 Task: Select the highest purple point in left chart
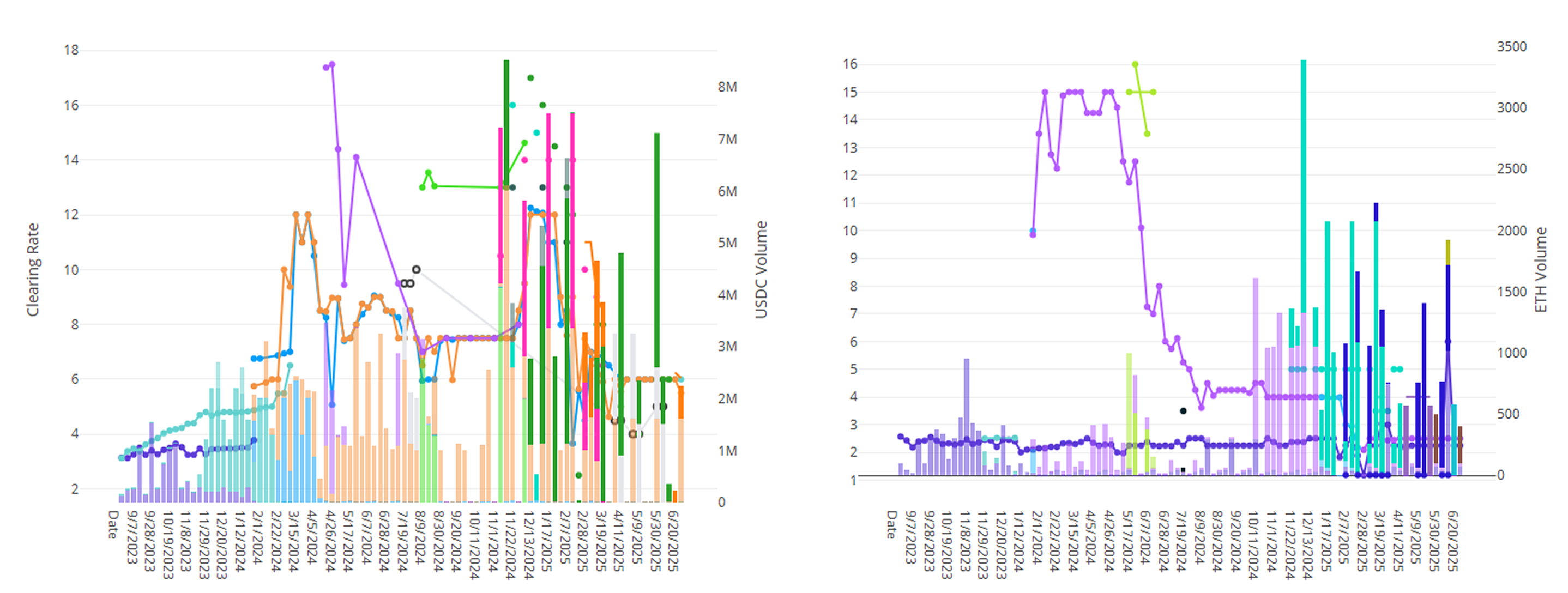pyautogui.click(x=331, y=64)
